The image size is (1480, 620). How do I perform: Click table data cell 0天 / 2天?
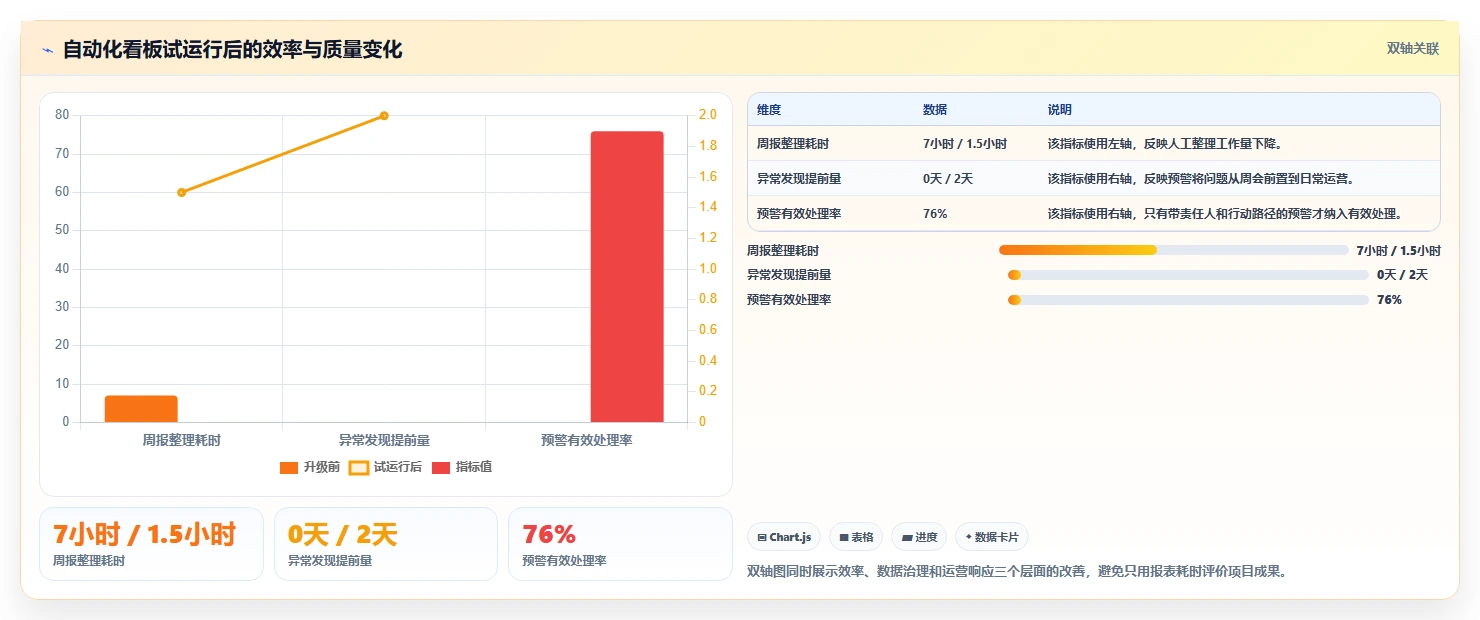948,179
